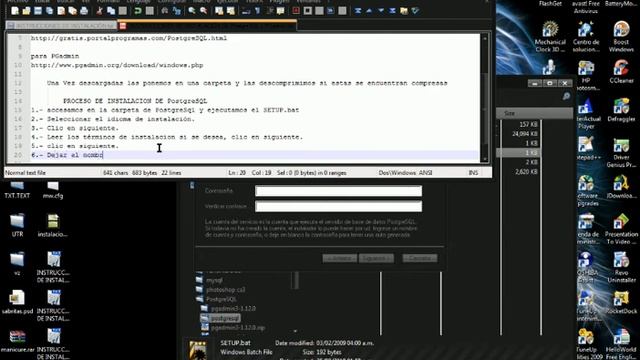Undo with the green arrow icon
This screenshot has height=360, width=640.
pyautogui.click(x=138, y=11)
